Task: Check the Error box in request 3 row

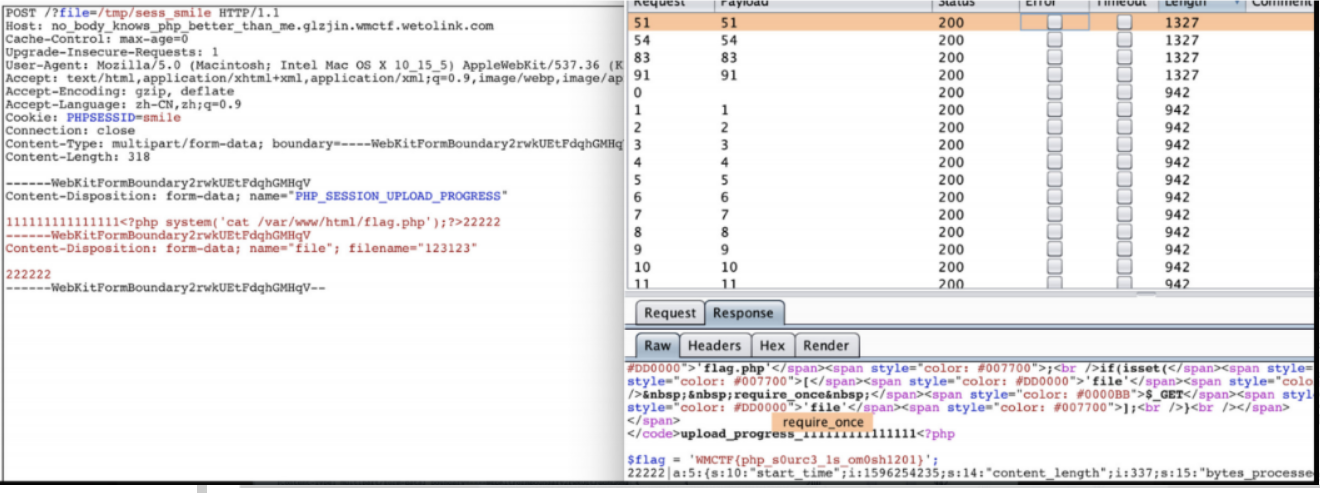Action: tap(1054, 145)
